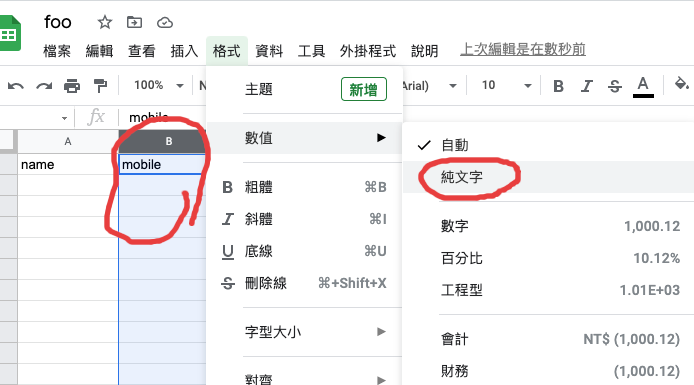This screenshot has width=694, height=385.
Task: Open the 插入 menu
Action: 184,51
